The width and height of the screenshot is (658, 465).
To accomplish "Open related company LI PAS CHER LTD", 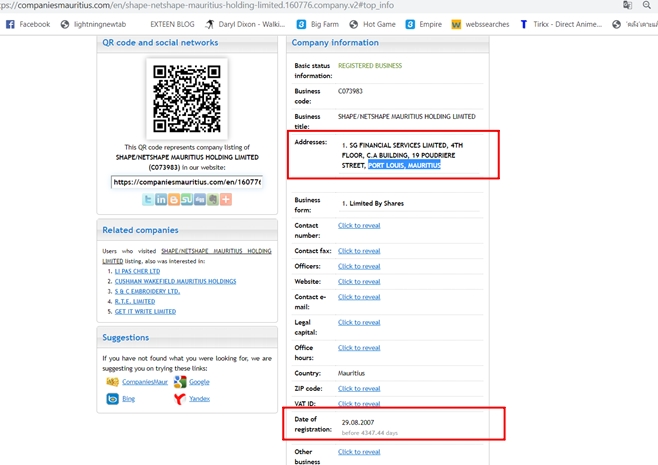I will pos(137,271).
